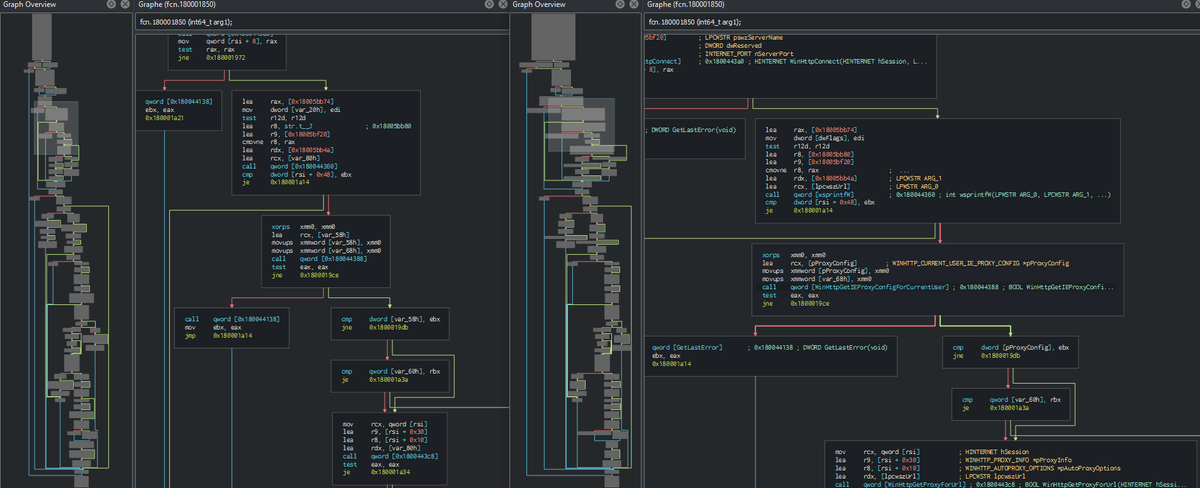The image size is (1200, 488).
Task: Float the raw-assembly Graphe panel
Action: point(488,5)
